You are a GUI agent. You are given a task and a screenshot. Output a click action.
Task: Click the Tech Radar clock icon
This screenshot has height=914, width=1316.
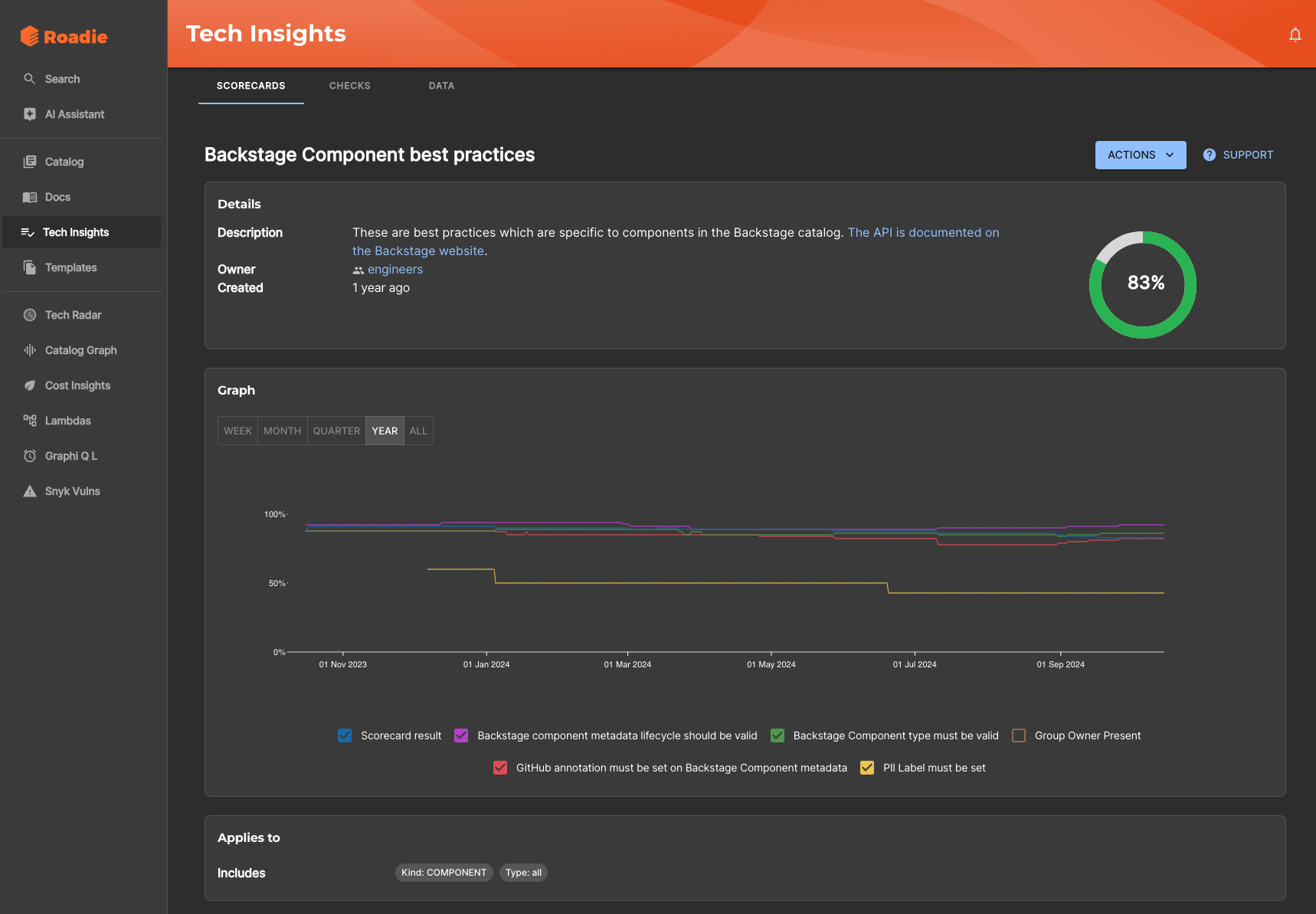click(x=30, y=315)
